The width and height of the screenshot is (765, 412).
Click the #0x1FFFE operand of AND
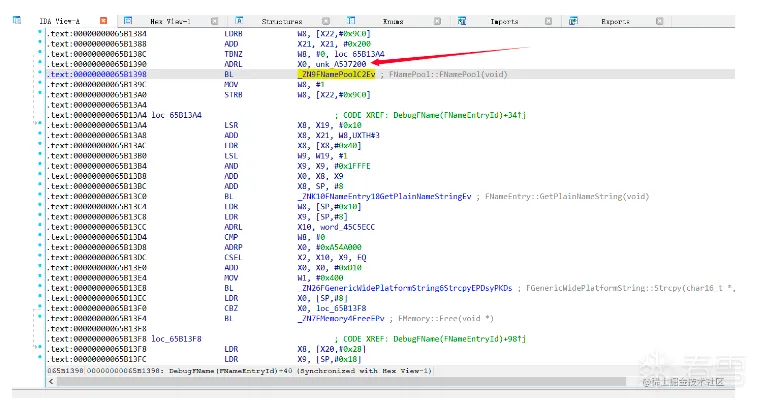[x=352, y=166]
